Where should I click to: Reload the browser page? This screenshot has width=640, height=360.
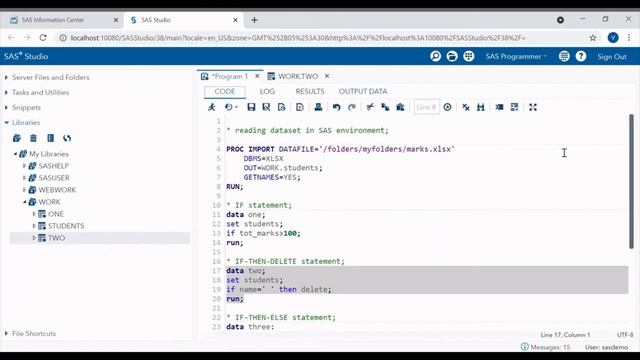tap(43, 38)
